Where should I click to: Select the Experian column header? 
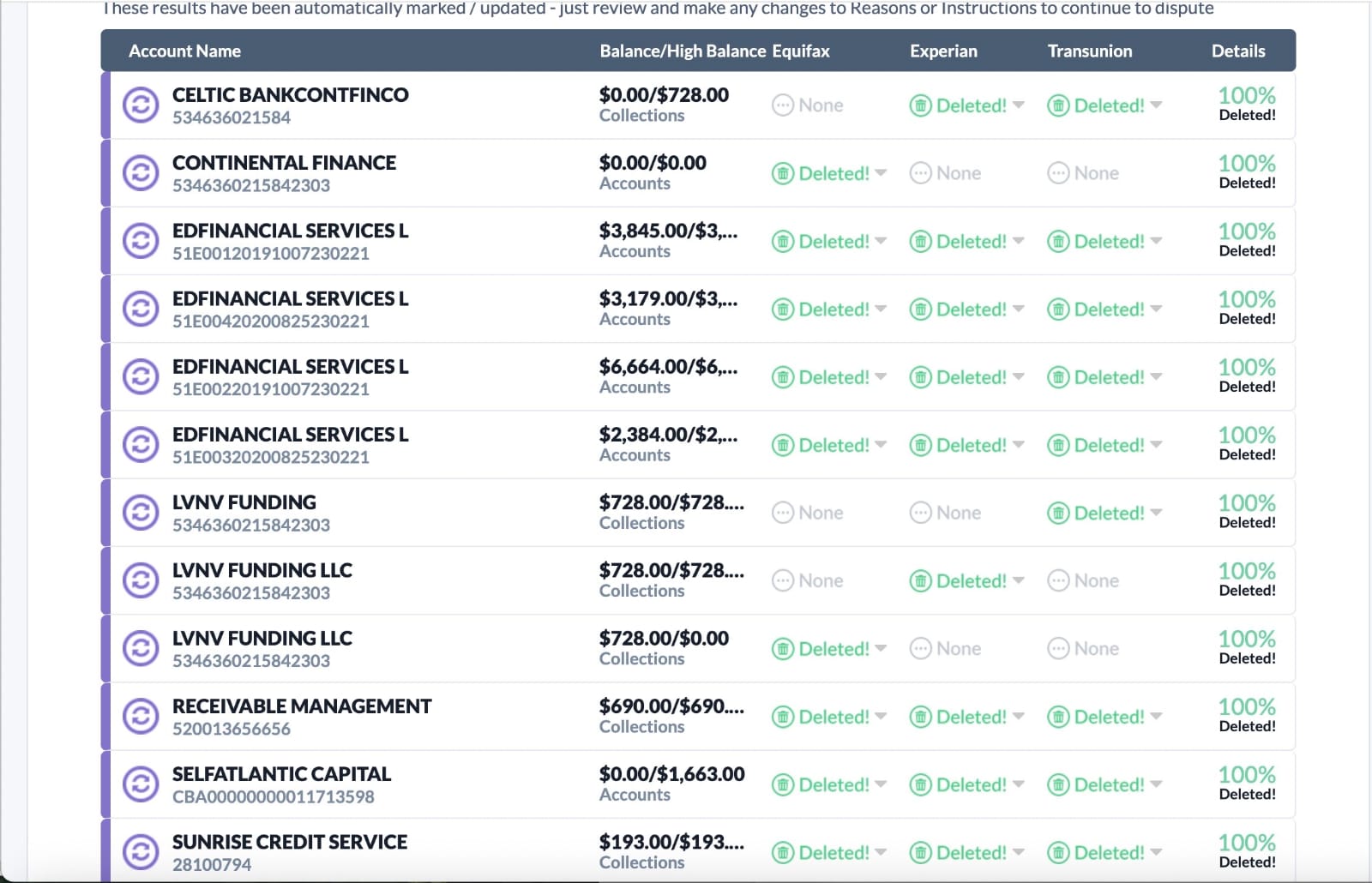943,51
